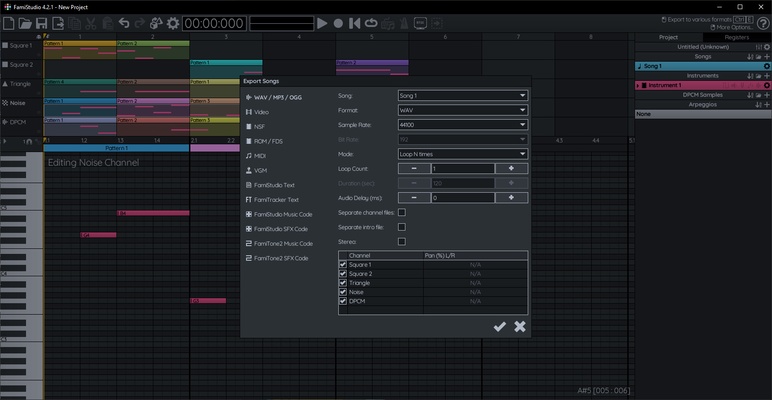Uncheck Triangle channel in export list
This screenshot has width=772, height=400.
pos(343,283)
